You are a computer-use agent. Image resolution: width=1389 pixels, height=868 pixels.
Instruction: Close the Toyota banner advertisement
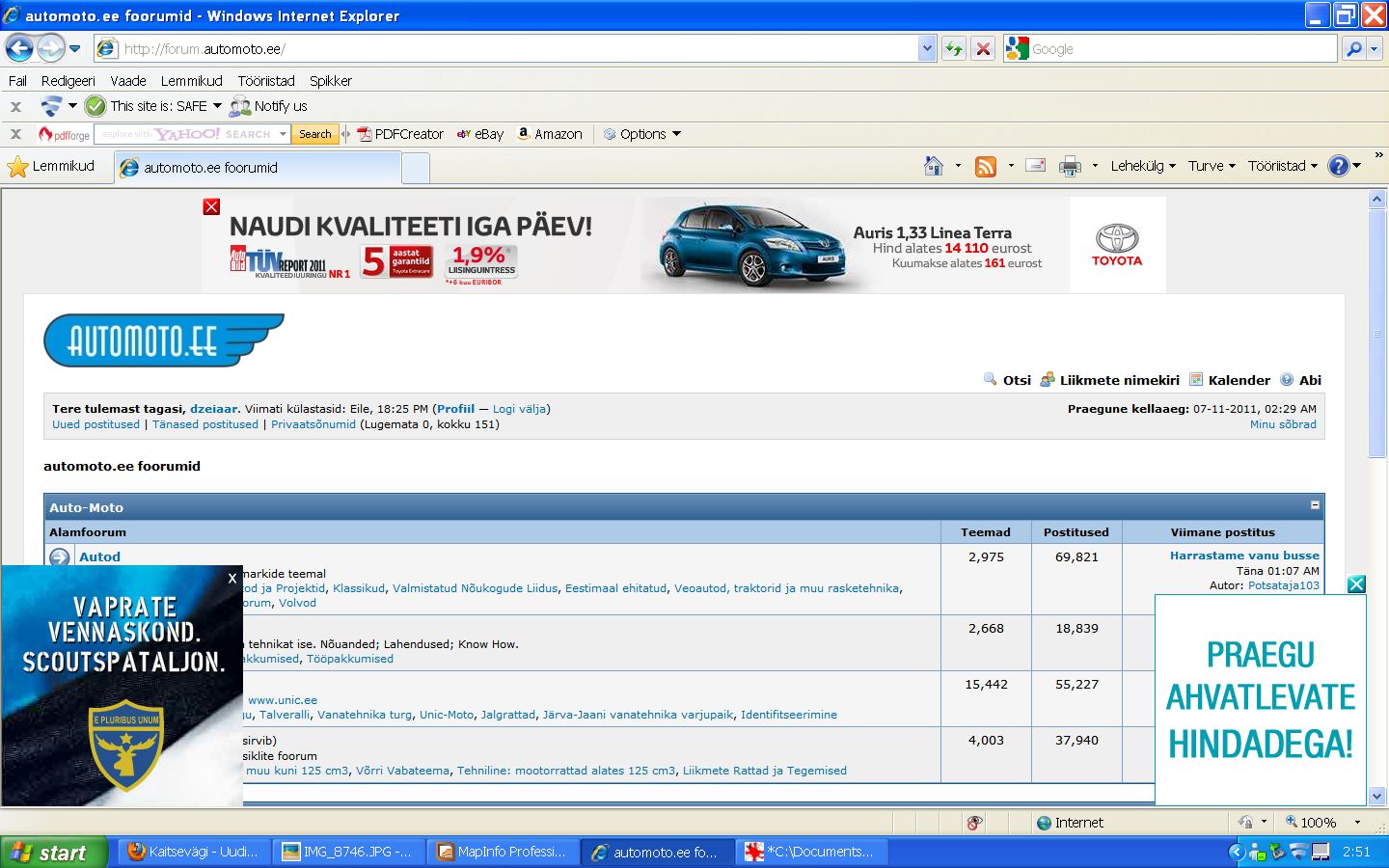211,206
